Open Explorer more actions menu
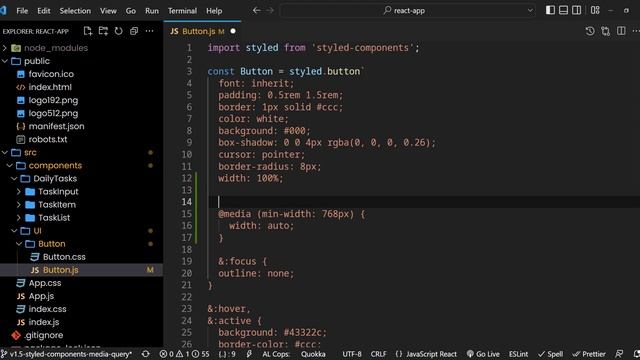 [x=149, y=31]
